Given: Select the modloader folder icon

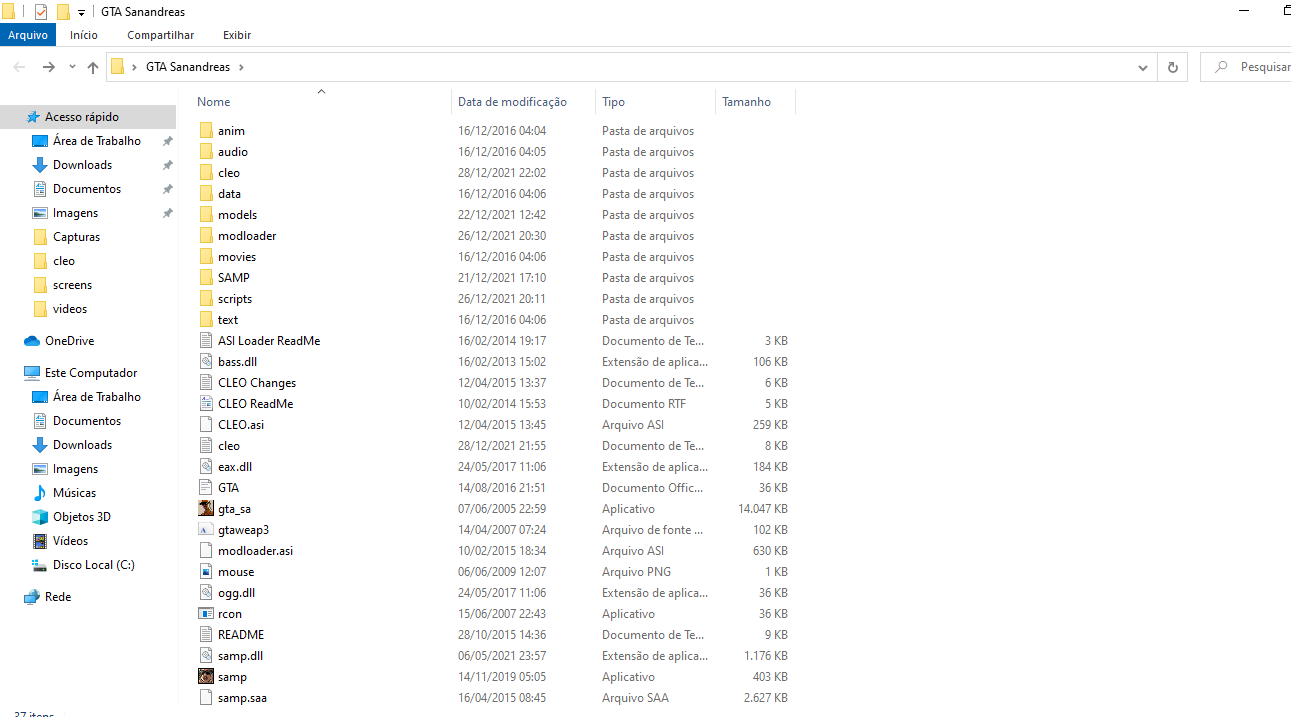Looking at the screenshot, I should [206, 236].
